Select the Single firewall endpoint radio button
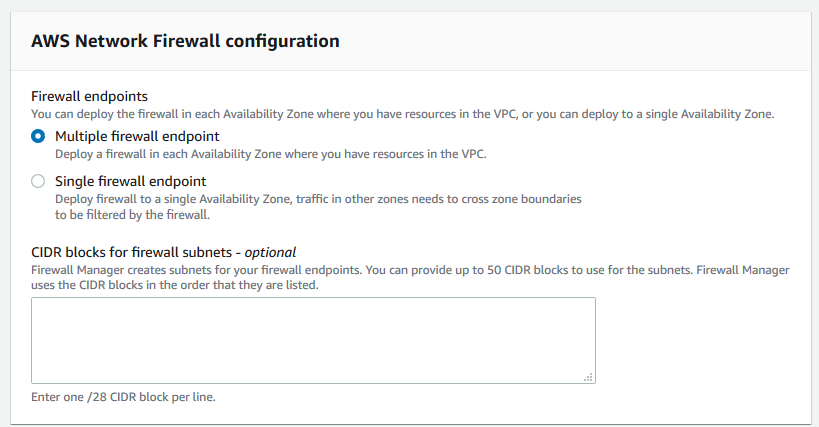The image size is (819, 427). (38, 182)
